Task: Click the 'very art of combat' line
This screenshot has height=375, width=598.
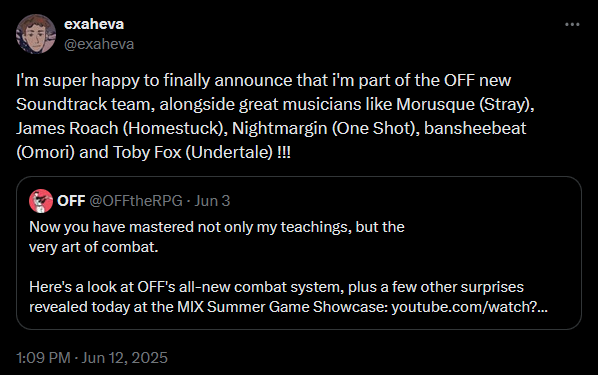Action: click(x=93, y=247)
